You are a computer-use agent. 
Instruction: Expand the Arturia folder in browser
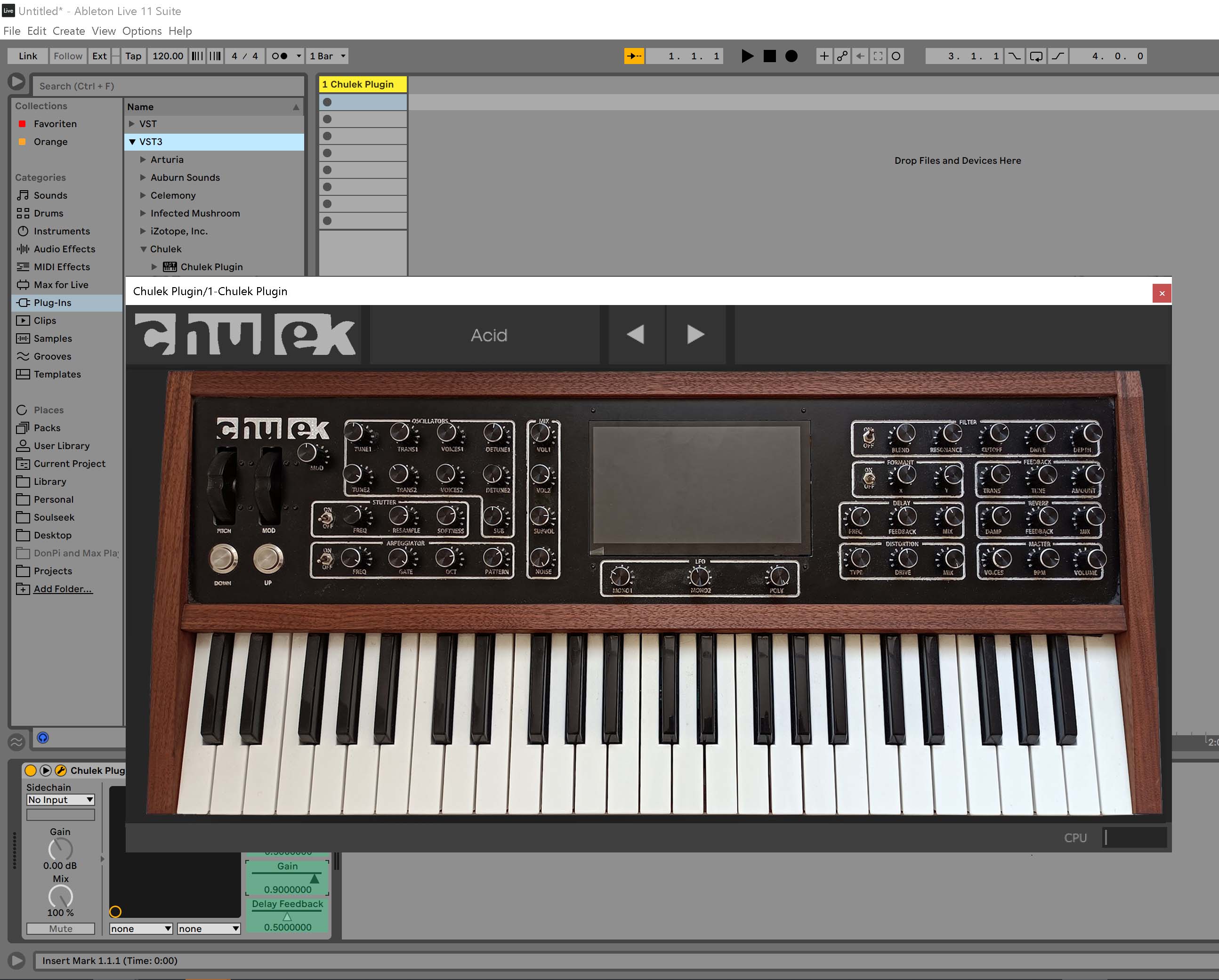(143, 160)
